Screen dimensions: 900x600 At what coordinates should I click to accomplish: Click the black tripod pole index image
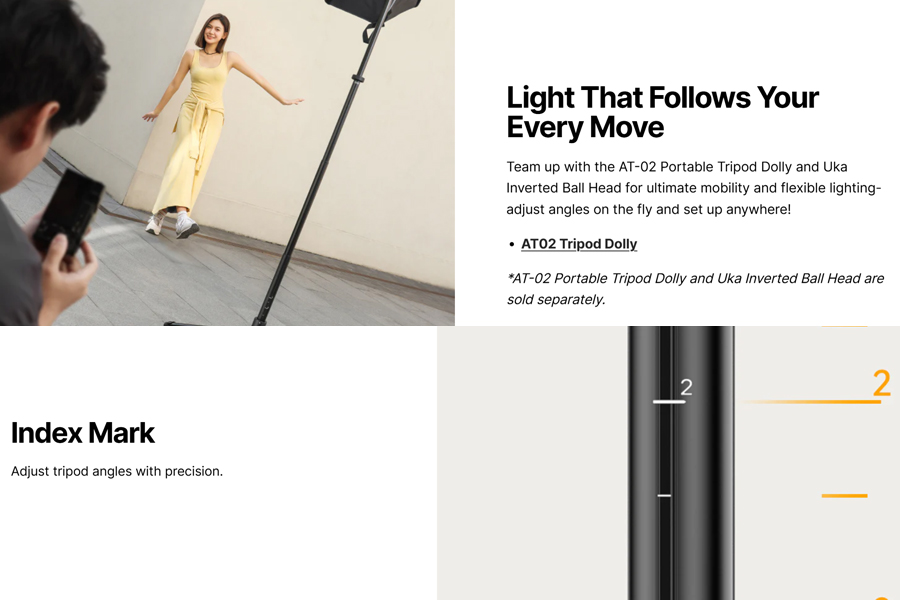(668, 463)
